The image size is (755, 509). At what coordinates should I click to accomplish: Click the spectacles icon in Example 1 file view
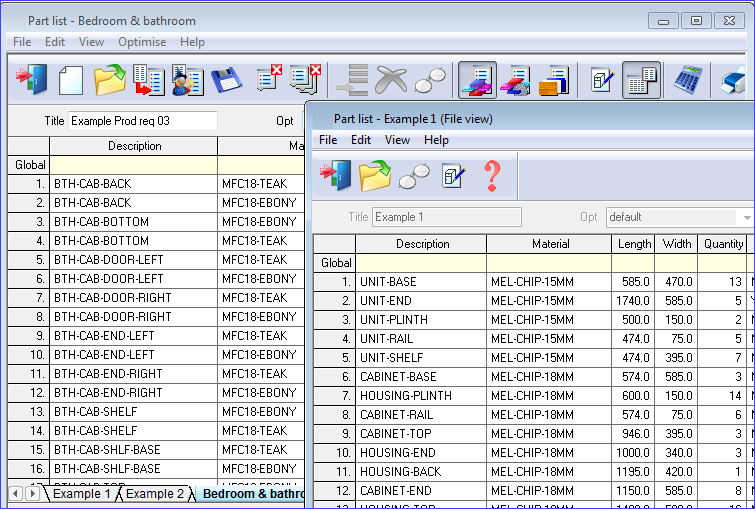[414, 176]
